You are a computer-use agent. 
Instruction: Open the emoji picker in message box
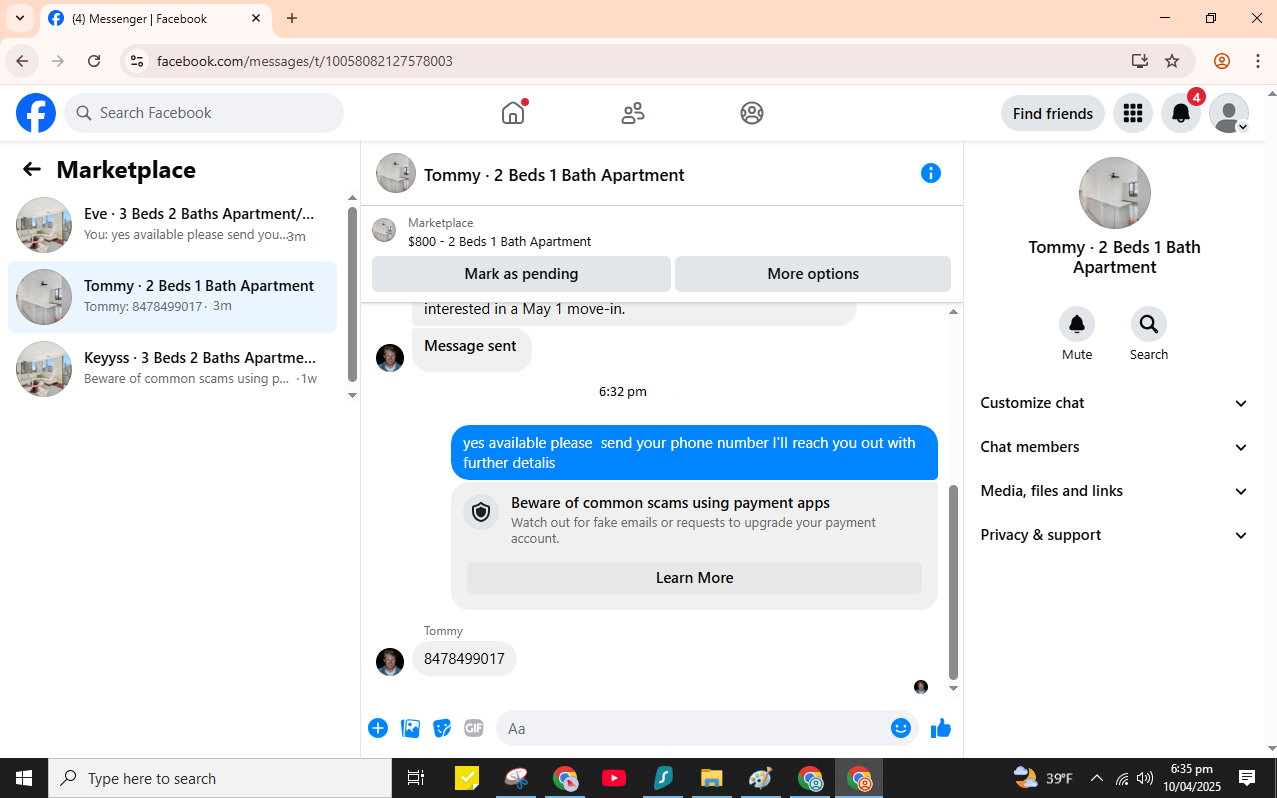(901, 728)
